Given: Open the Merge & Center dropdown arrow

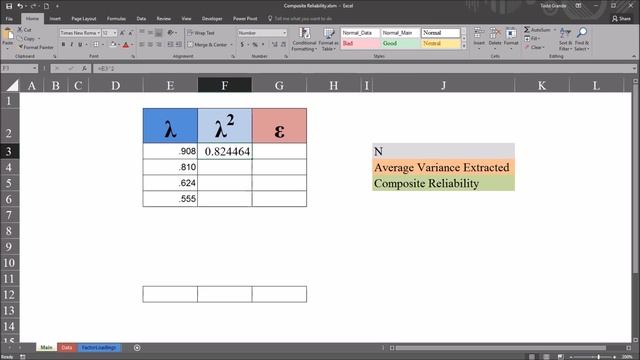Looking at the screenshot, I should click(231, 44).
